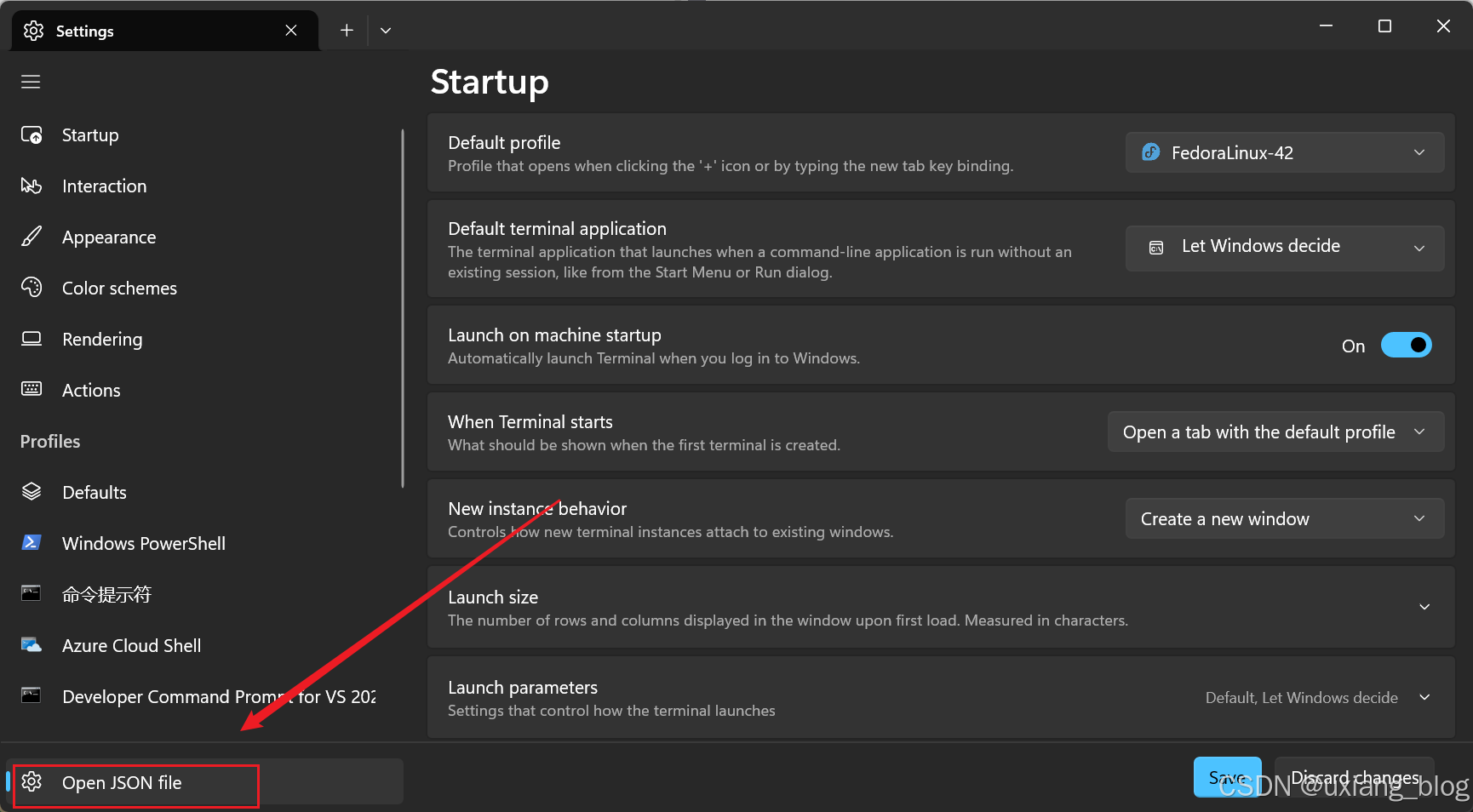Click the 命令提示符 profile icon

pos(32,593)
